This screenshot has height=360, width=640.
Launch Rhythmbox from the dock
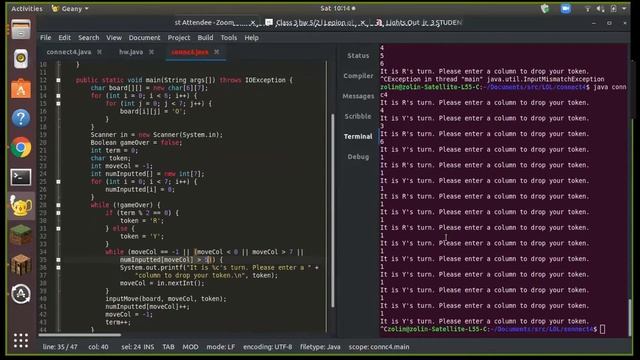coord(21,59)
